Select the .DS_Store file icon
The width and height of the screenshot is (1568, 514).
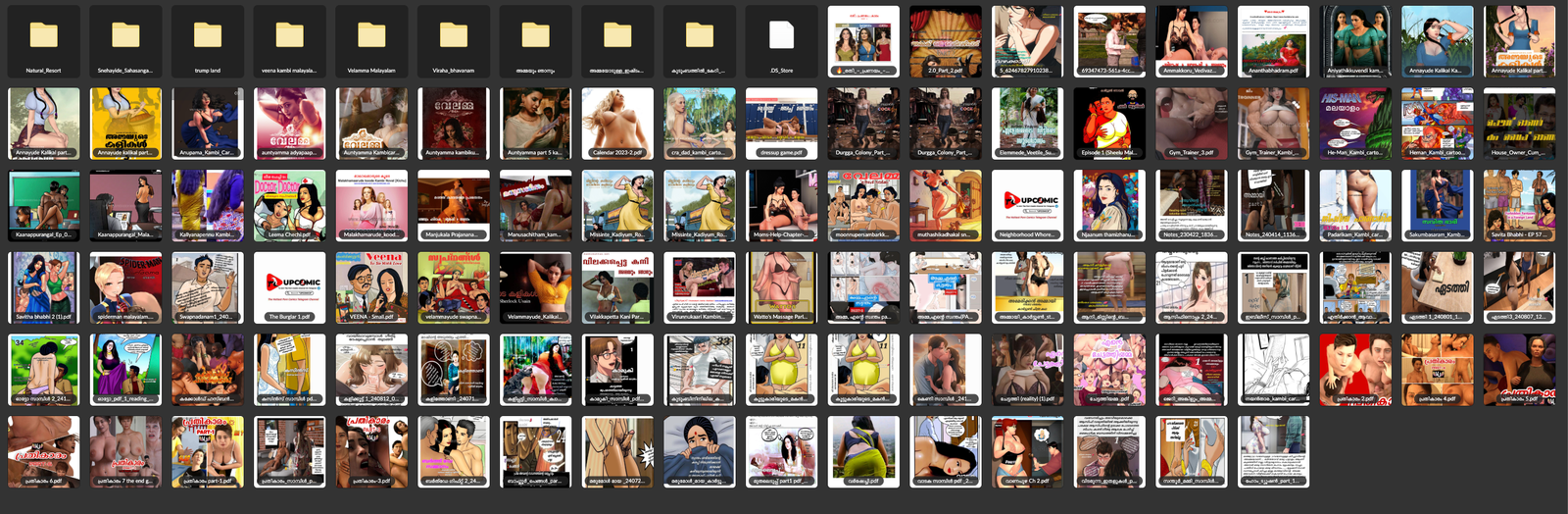781,42
